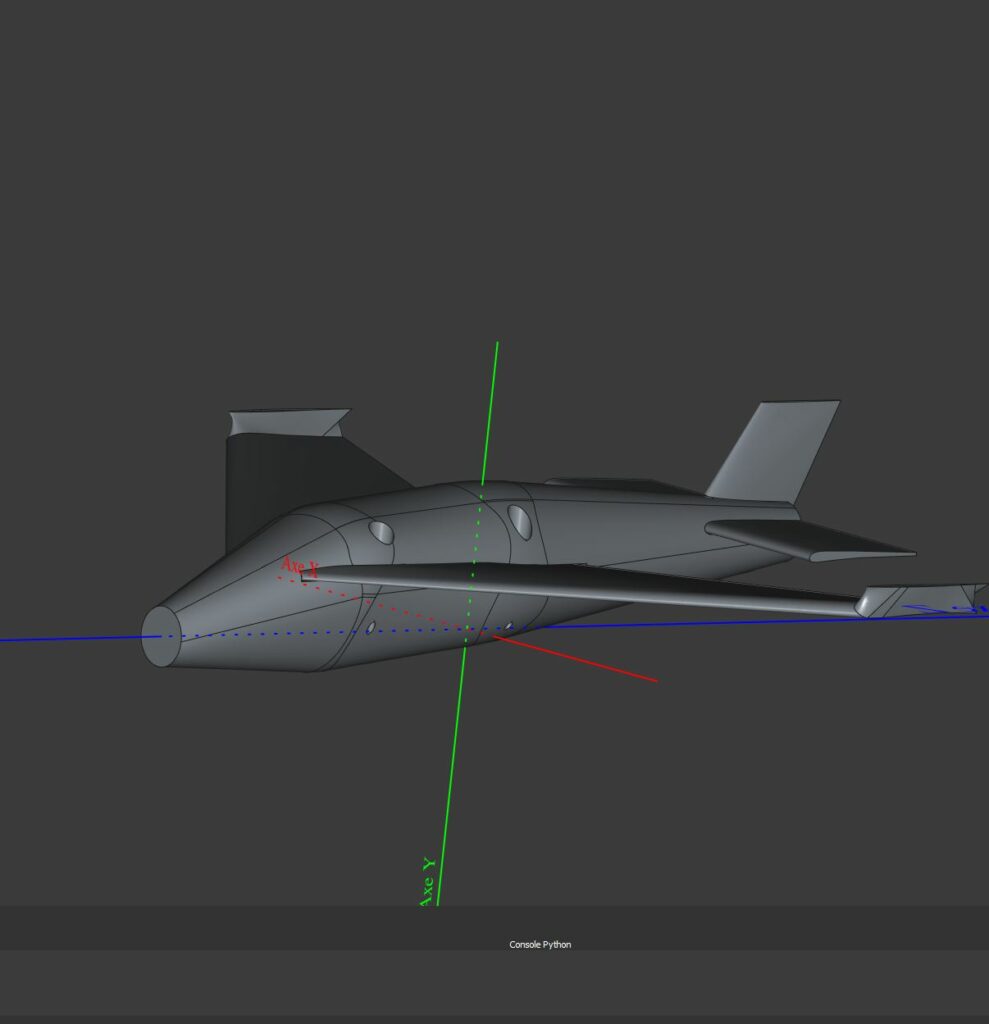Click the Console Python panel title
The image size is (989, 1024).
pos(540,944)
